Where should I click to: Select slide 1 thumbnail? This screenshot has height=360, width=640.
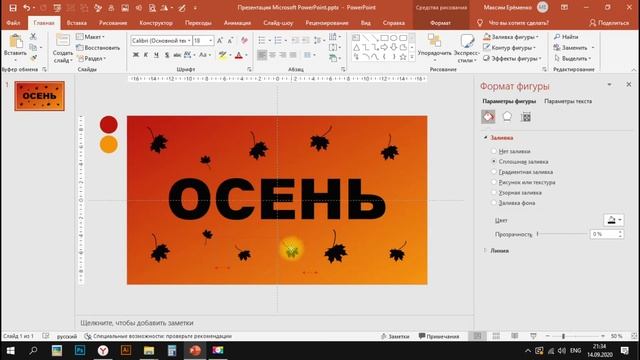point(40,96)
